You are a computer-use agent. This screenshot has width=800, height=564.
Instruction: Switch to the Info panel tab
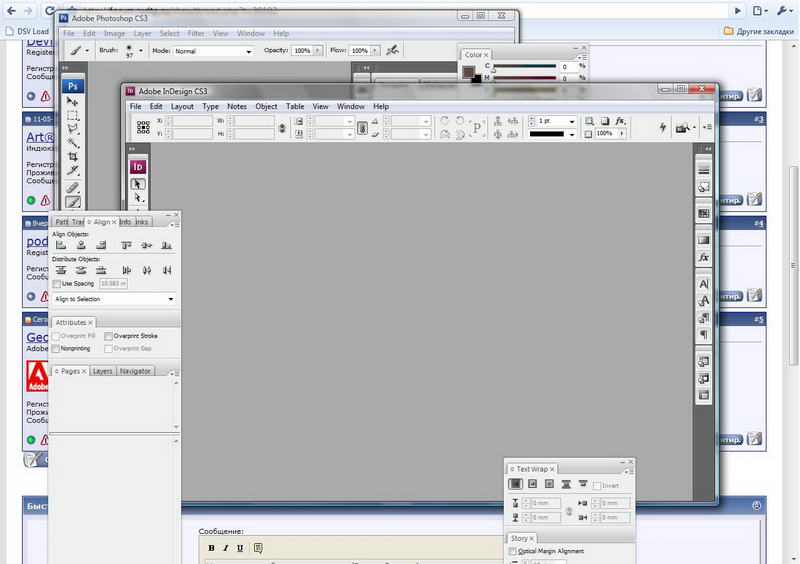tap(125, 222)
